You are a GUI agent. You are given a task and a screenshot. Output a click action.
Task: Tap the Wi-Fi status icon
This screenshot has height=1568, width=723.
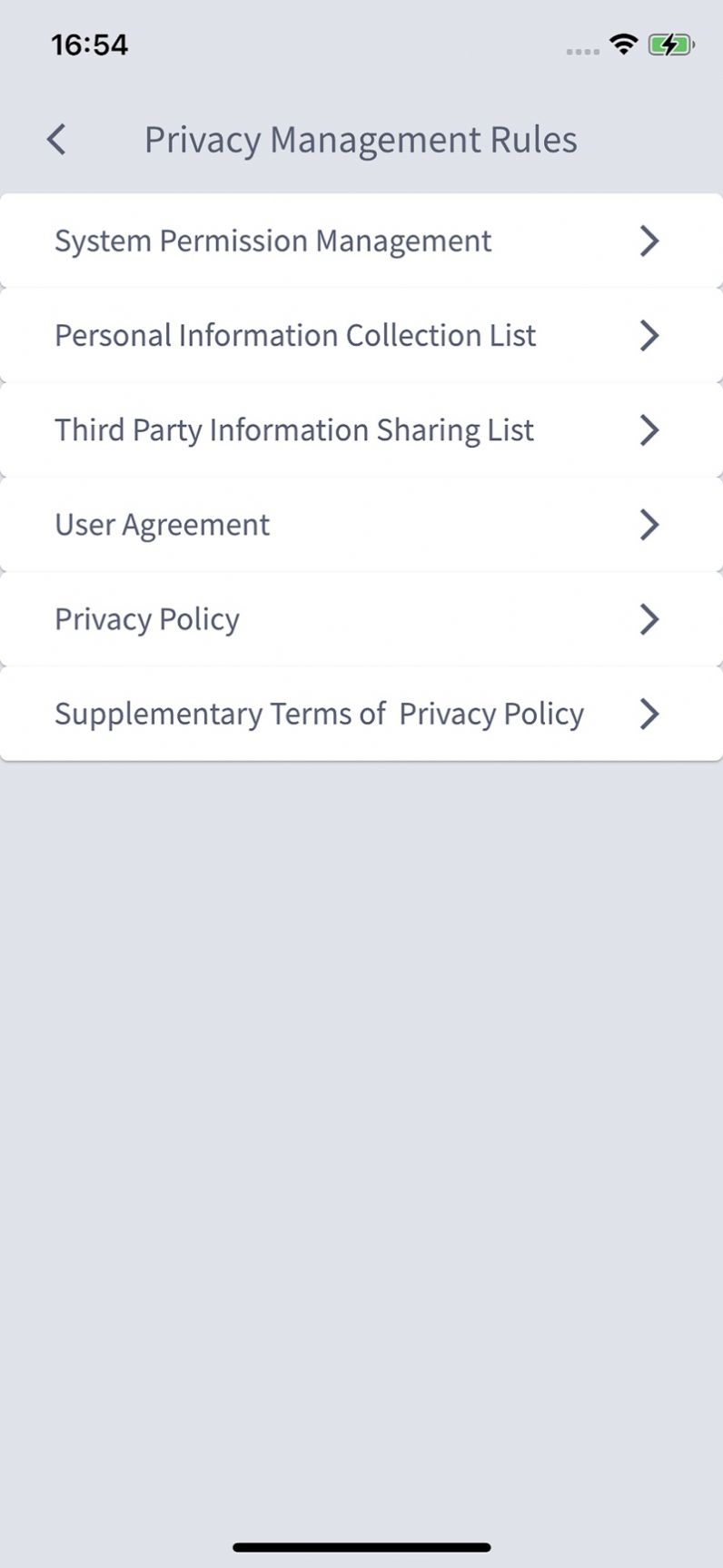coord(623,44)
